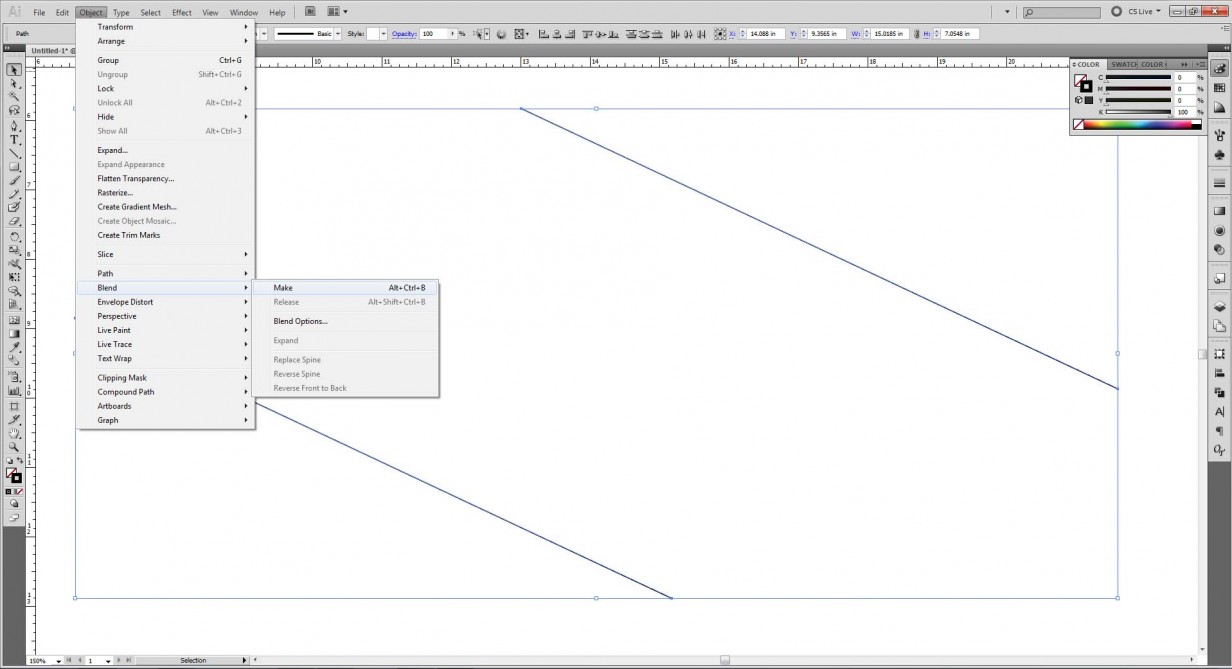Screen dimensions: 1232x669
Task: Pick the Zoom tool
Action: click(14, 446)
